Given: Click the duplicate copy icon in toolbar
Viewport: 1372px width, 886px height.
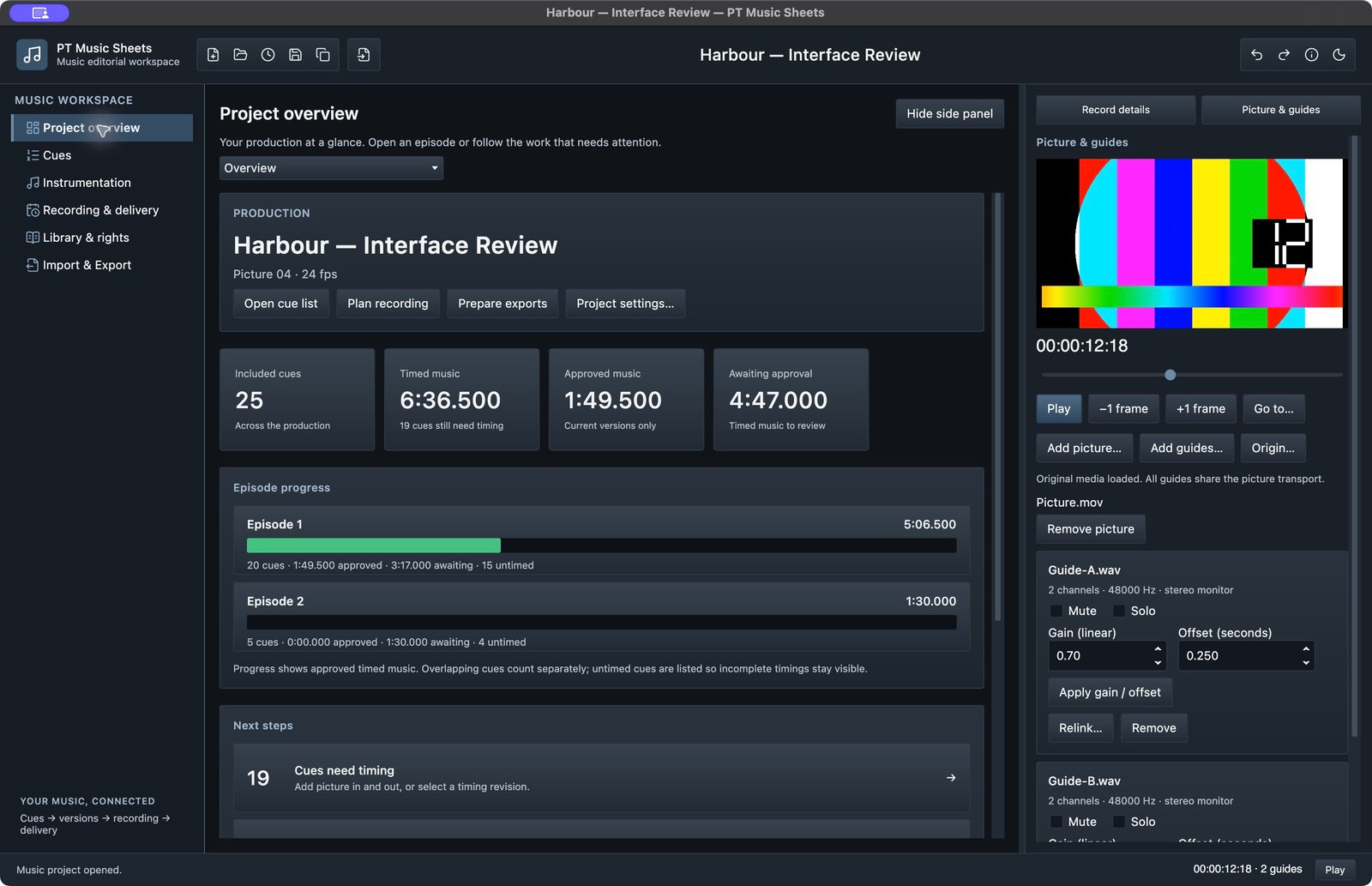Looking at the screenshot, I should pos(323,55).
